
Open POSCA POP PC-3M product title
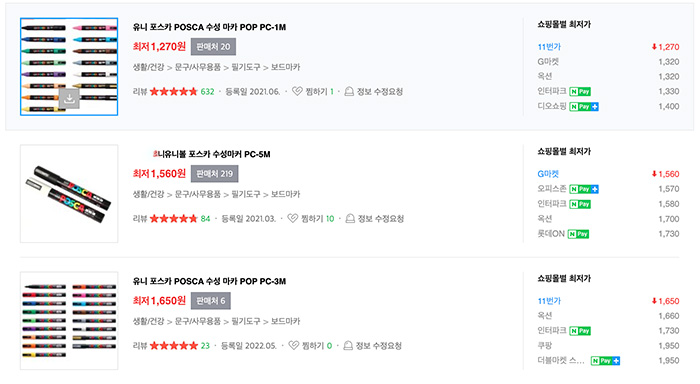pos(209,281)
